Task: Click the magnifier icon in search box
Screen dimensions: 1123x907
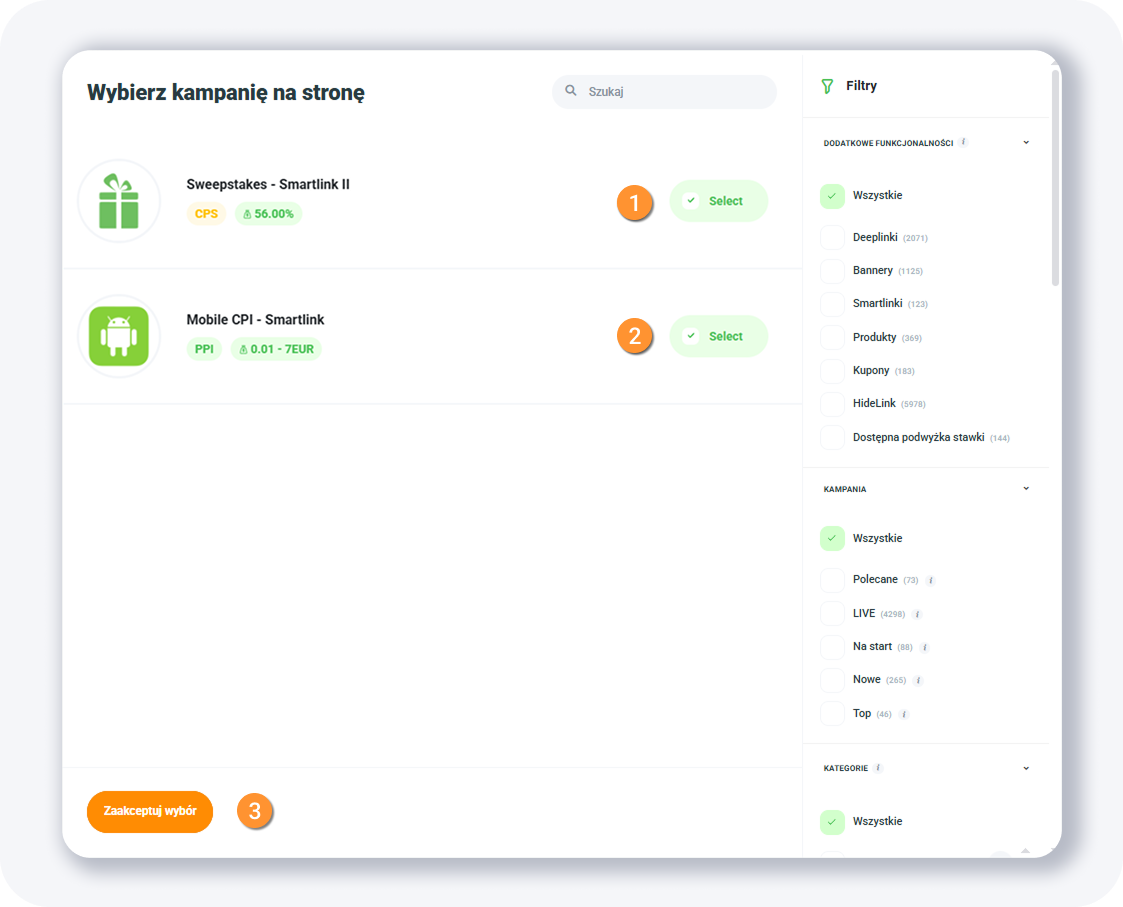Action: point(571,91)
